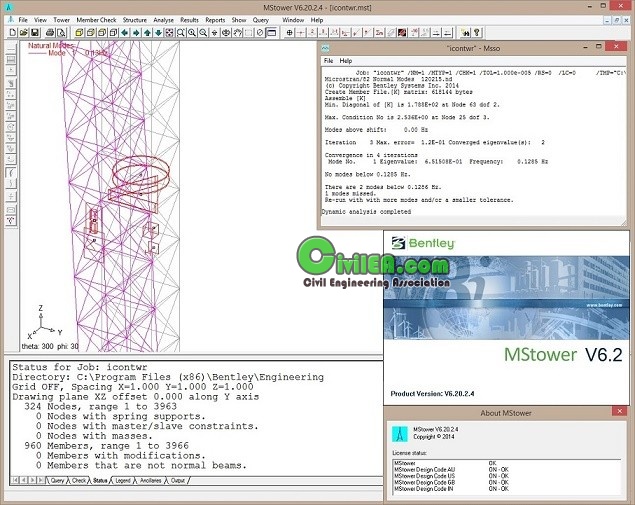Click the window display toggle icon
The height and width of the screenshot is (505, 635).
coord(271,33)
